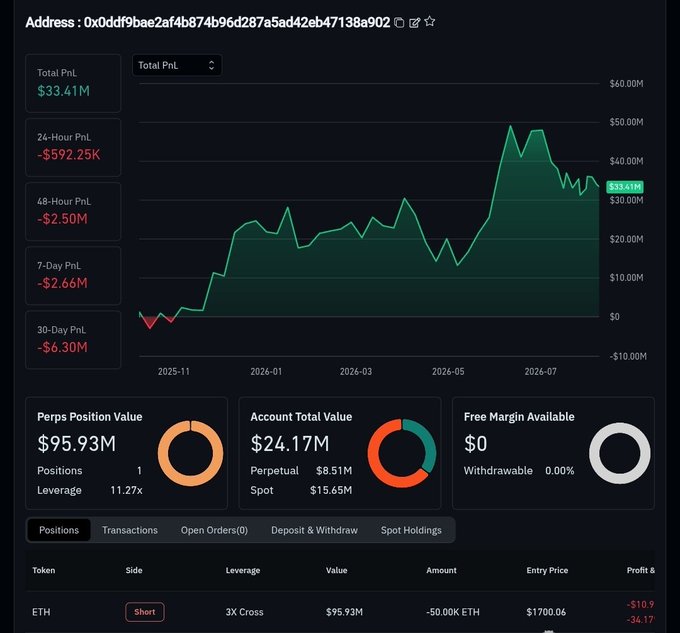Click the Account Total Value donut chart
680x633 pixels.
(402, 453)
